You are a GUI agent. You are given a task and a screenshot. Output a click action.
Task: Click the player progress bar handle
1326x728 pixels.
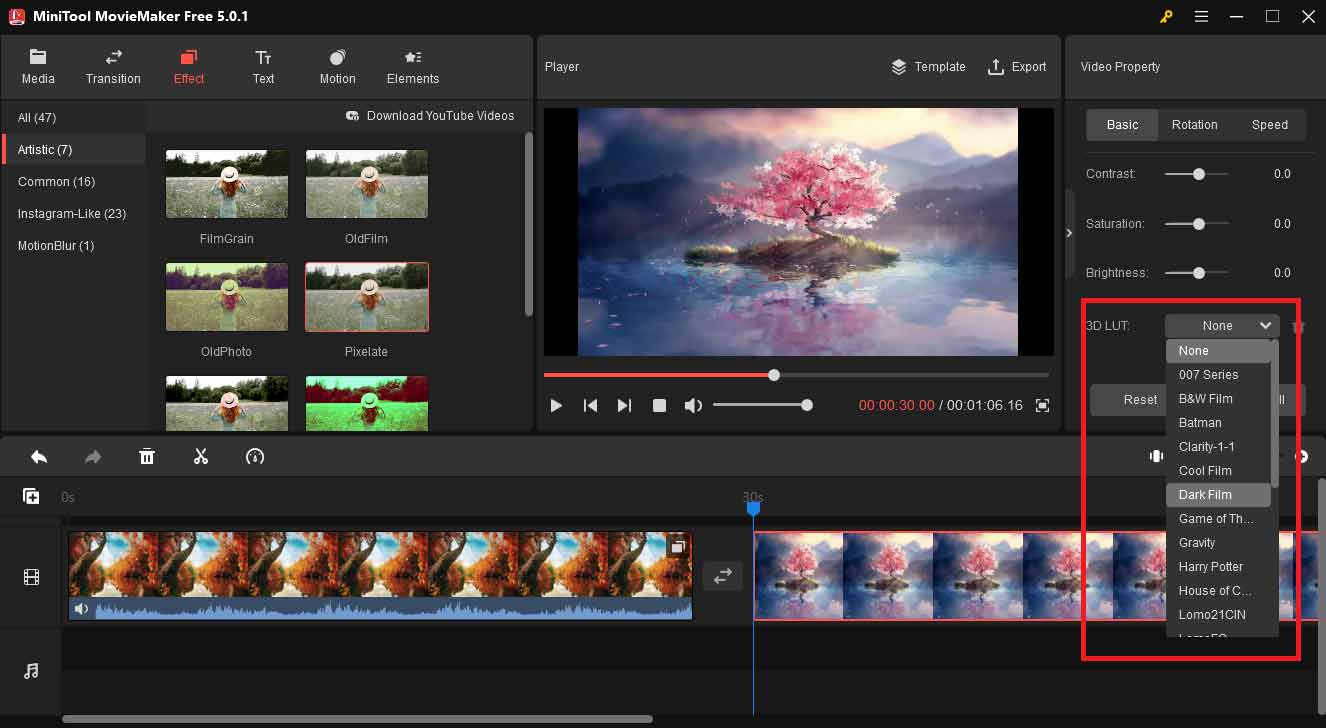(774, 375)
